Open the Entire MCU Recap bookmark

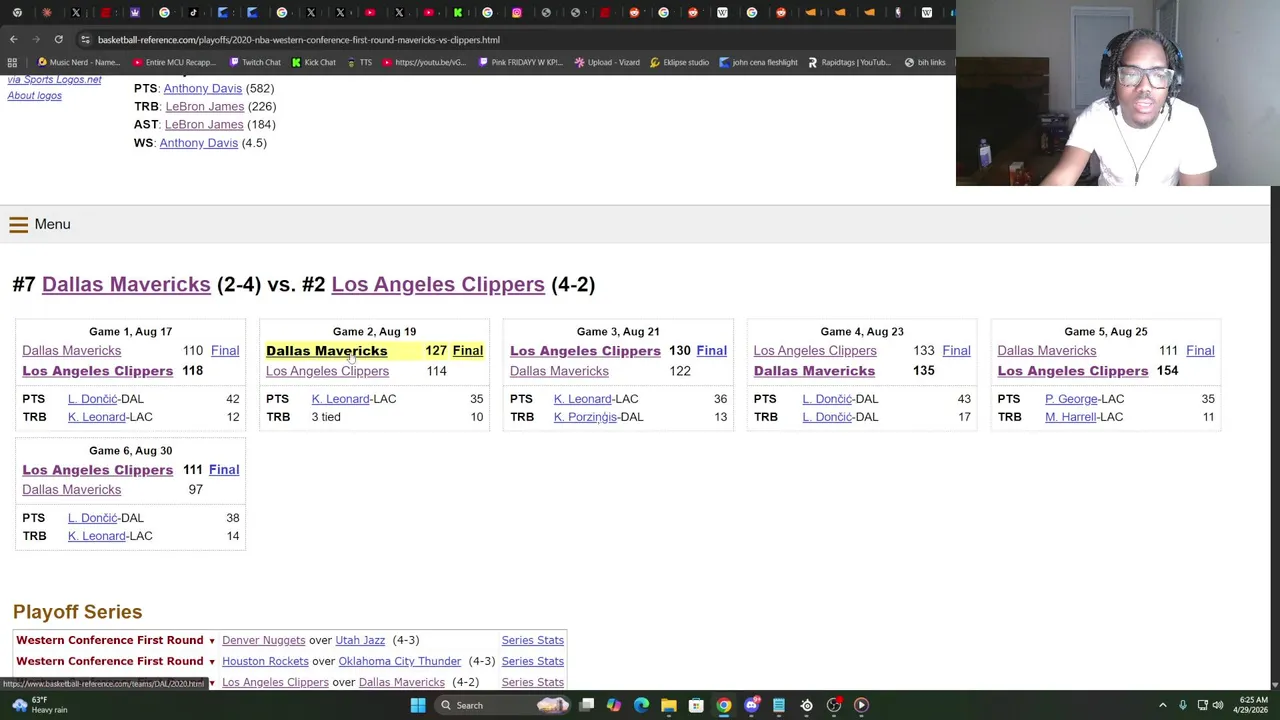[x=175, y=62]
